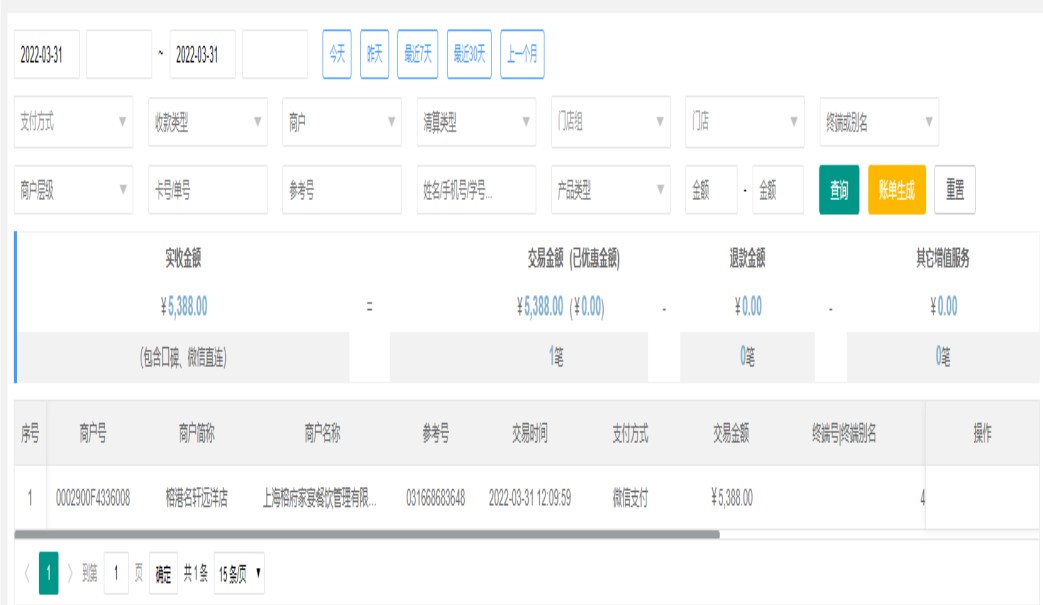1043x605 pixels.
Task: Open the 产品类型 dropdown
Action: [x=610, y=190]
